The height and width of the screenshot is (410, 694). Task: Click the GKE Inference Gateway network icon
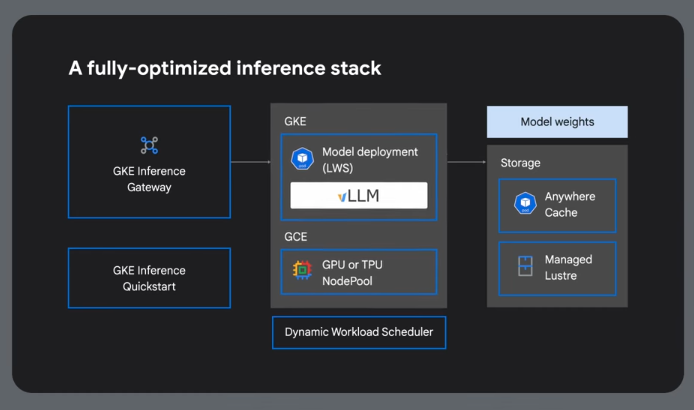coord(149,146)
